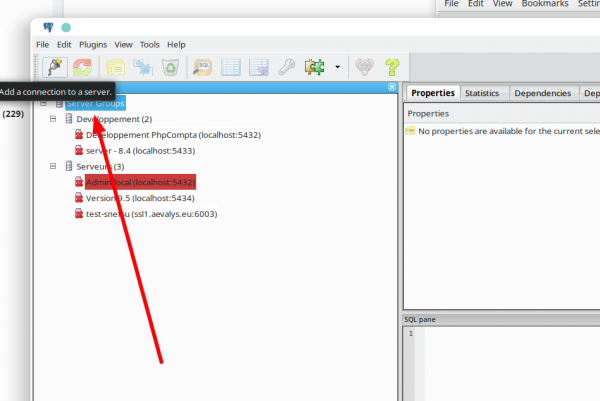Open the Tools menu
Screen dimensions: 600x401
pyautogui.click(x=150, y=45)
